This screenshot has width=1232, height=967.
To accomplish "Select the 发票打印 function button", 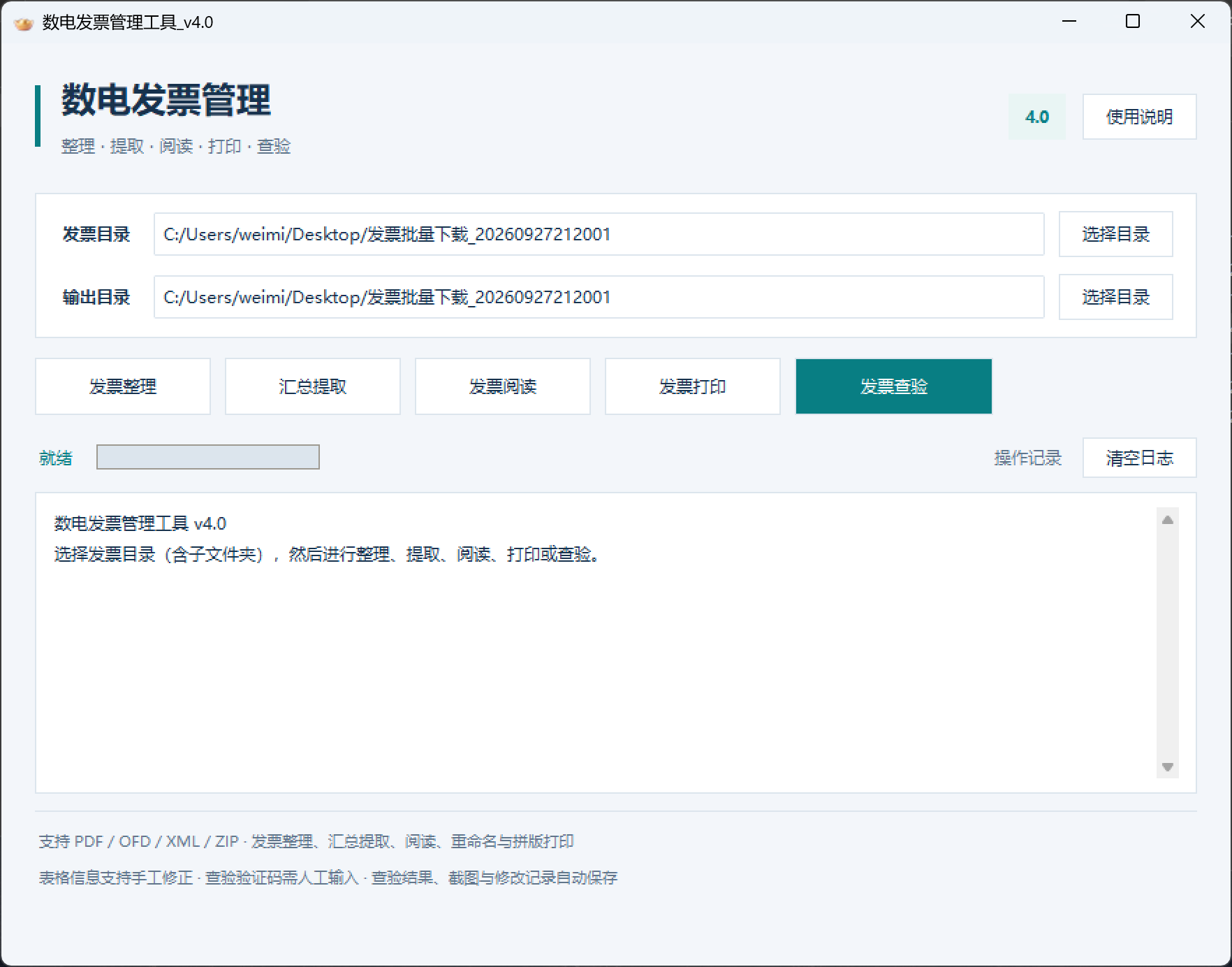I will pyautogui.click(x=693, y=386).
